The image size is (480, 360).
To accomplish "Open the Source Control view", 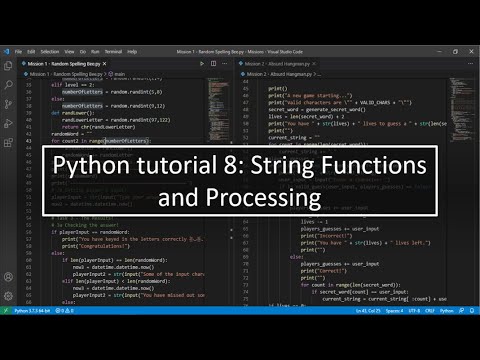I will [x=8, y=104].
